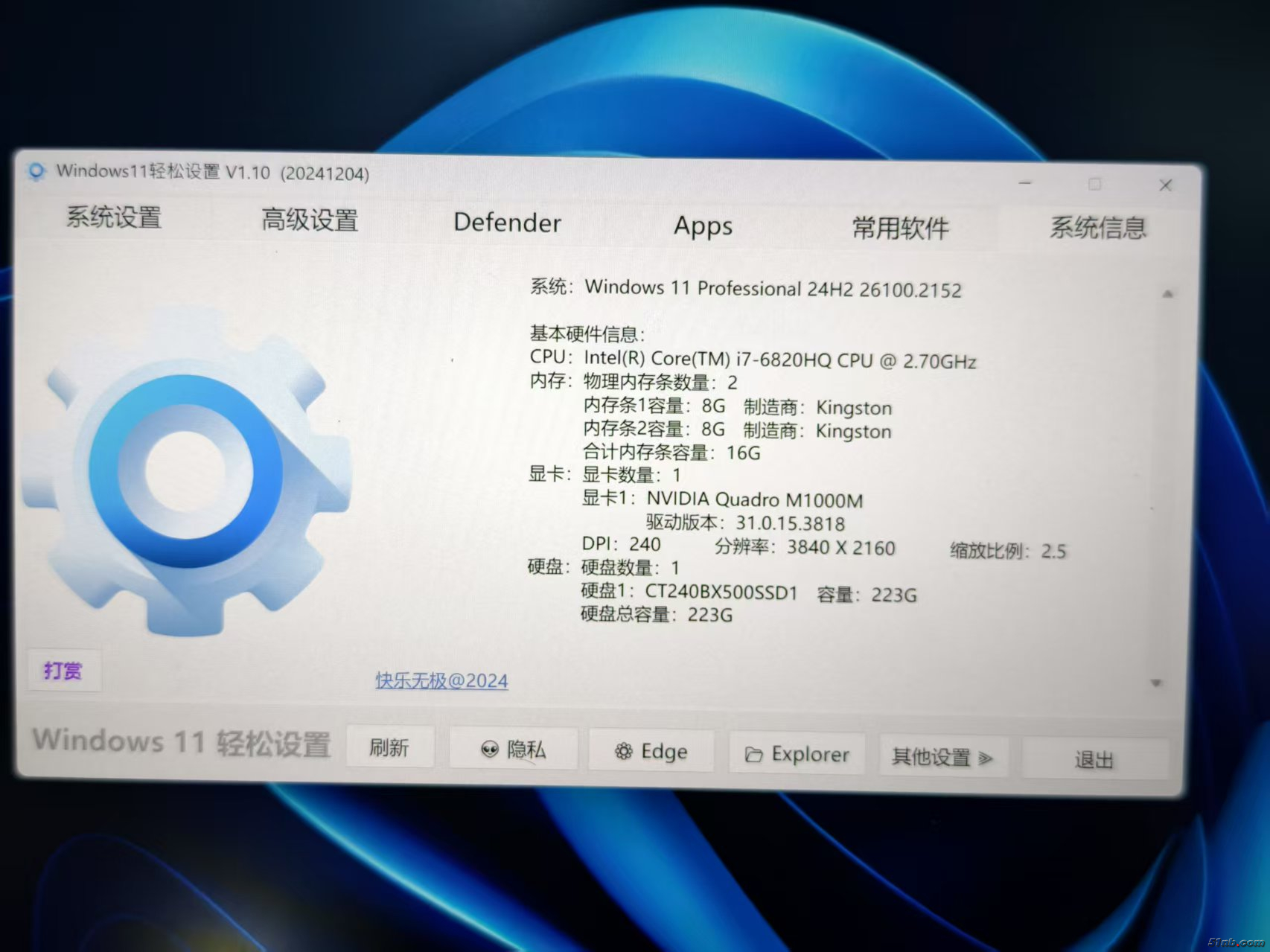This screenshot has width=1270, height=952.
Task: Switch to the 系统信息 tab
Action: tap(1098, 228)
